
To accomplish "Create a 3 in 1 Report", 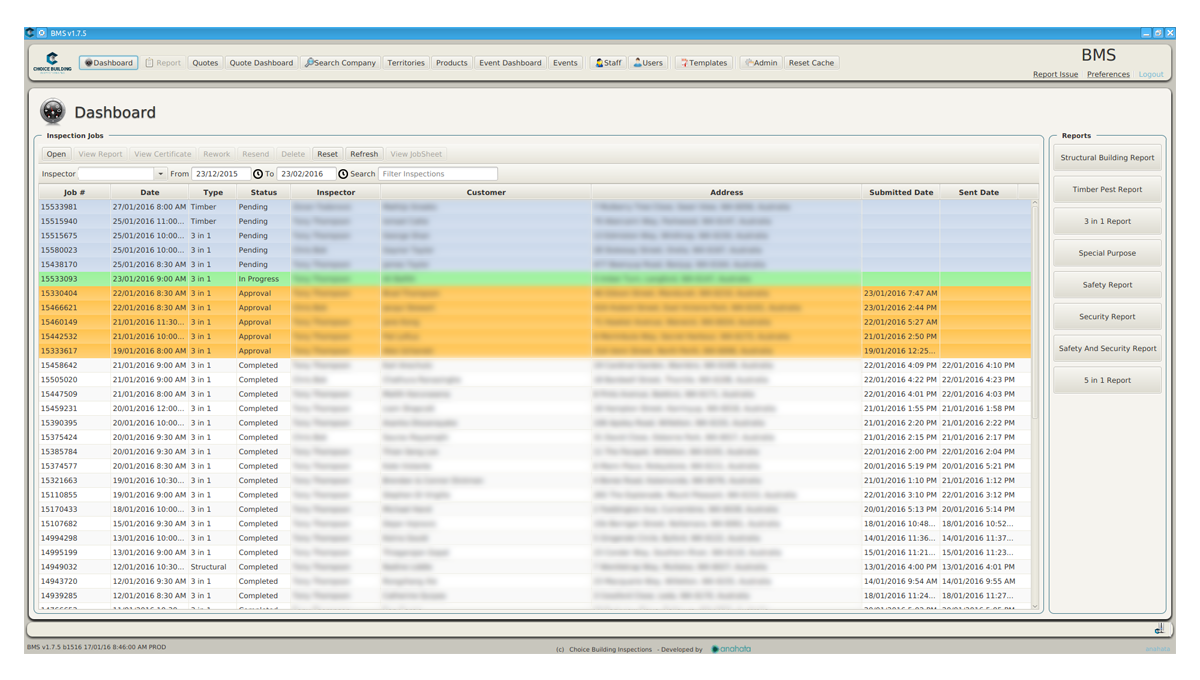I will tap(1107, 222).
